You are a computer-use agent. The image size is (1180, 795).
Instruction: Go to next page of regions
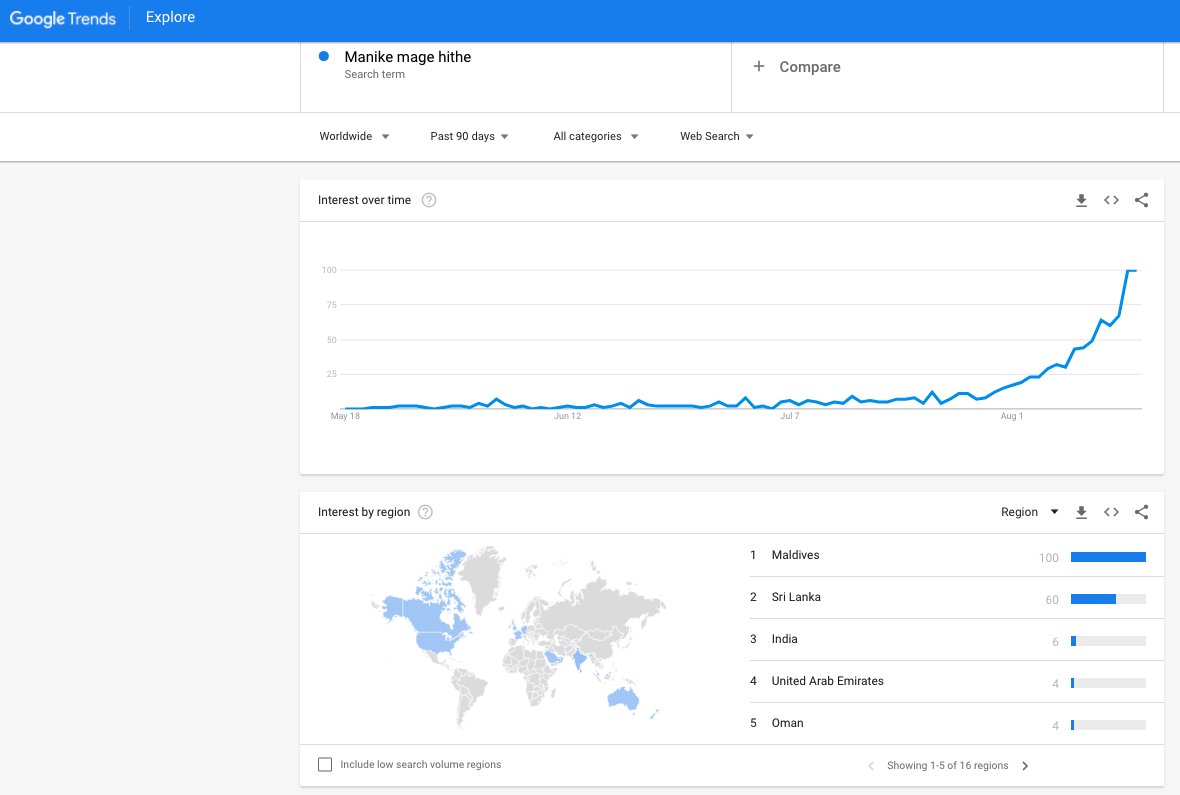coord(1025,766)
